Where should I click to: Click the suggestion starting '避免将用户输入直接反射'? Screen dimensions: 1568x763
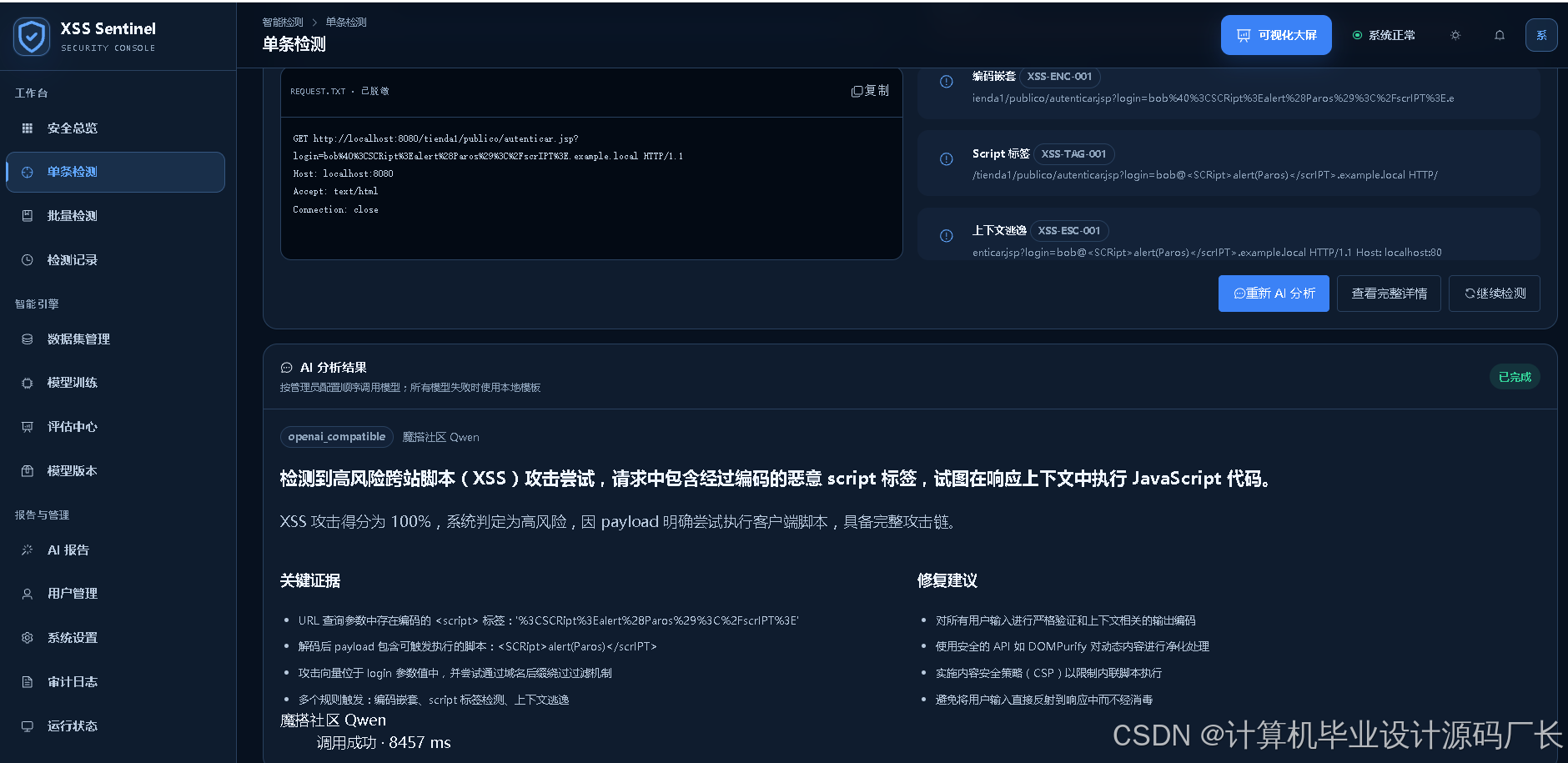(x=1044, y=700)
